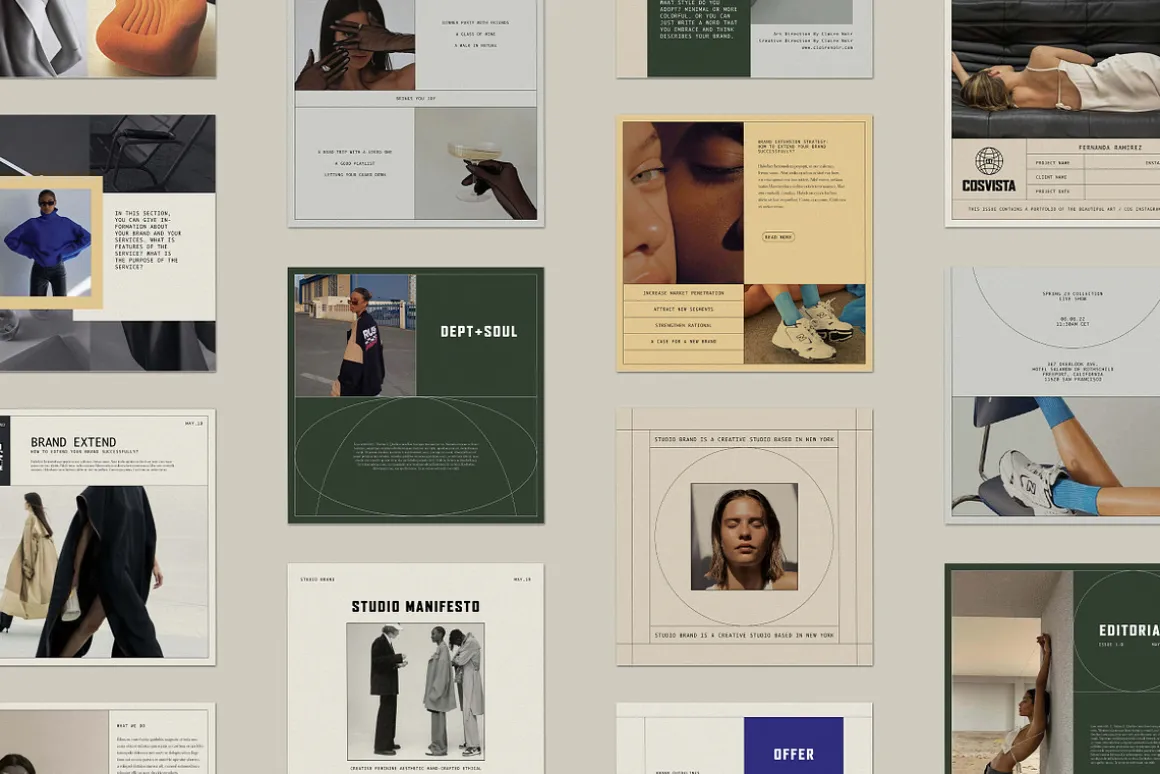The image size is (1160, 774).
Task: Click the STRENGTHEN RATIONAL row
Action: tap(684, 326)
